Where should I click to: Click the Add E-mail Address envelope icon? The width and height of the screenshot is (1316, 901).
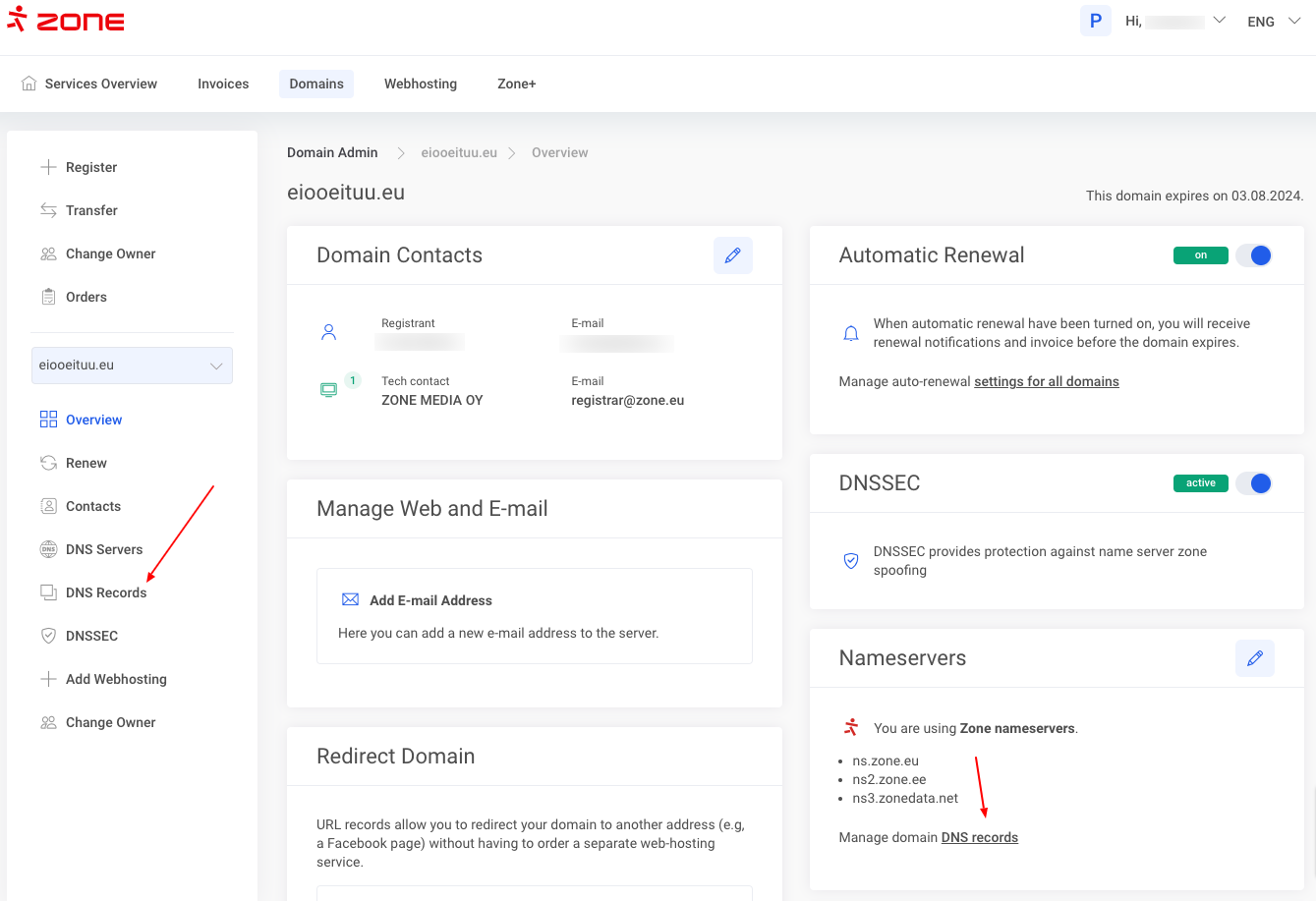pos(350,600)
